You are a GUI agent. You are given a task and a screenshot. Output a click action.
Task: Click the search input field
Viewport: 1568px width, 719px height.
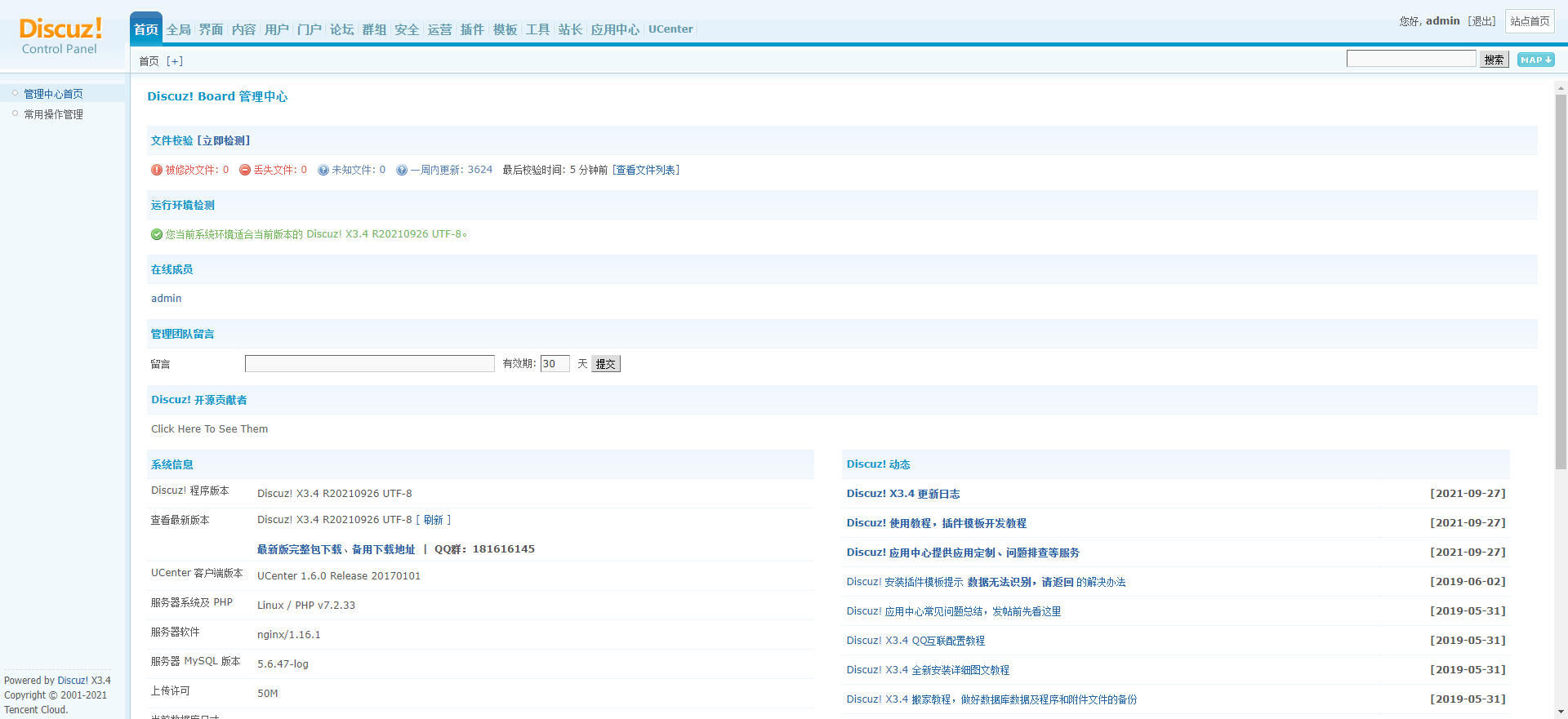click(1411, 59)
